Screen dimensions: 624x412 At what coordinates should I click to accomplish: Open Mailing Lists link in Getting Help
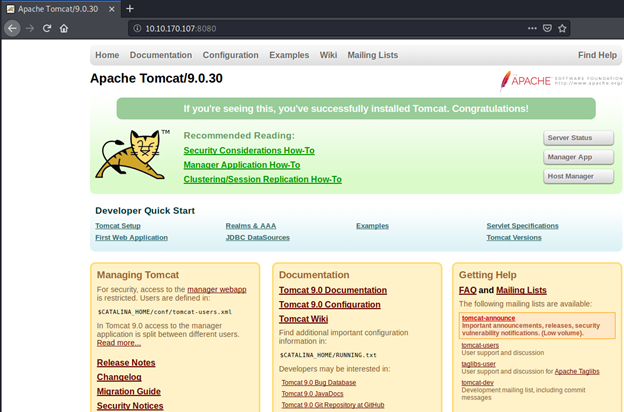[521, 290]
